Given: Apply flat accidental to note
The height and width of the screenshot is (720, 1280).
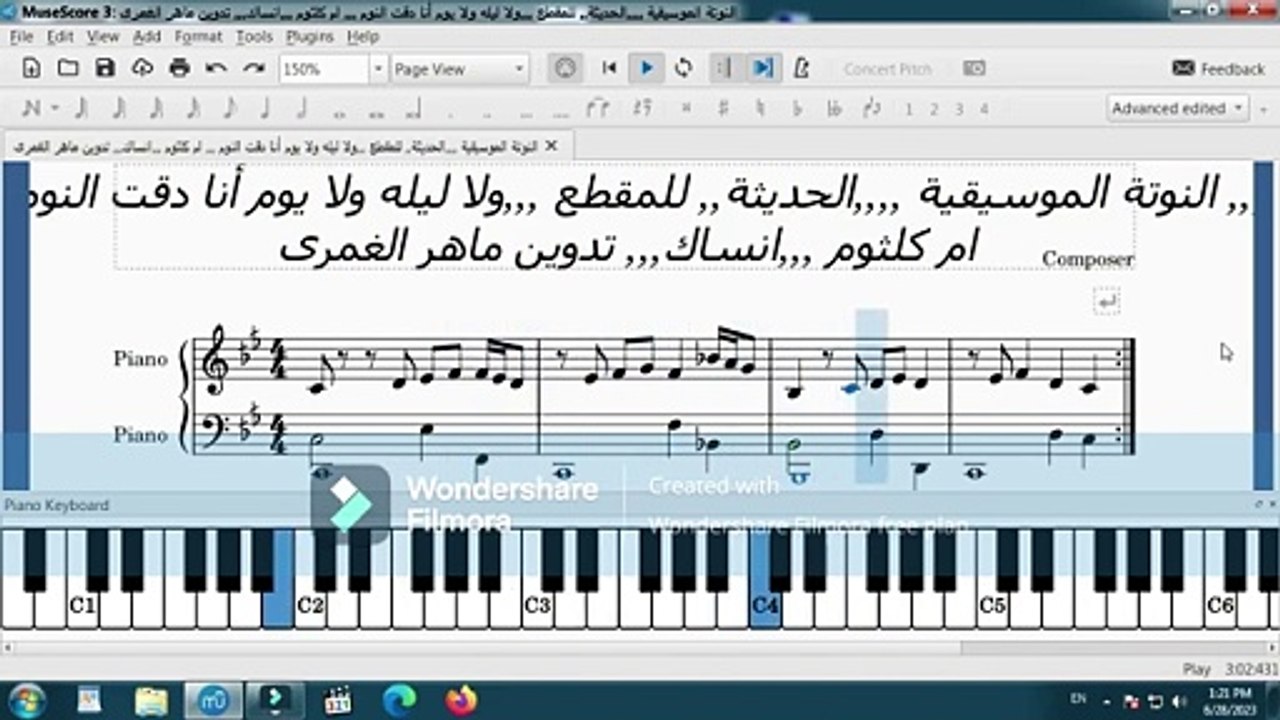Looking at the screenshot, I should 797,108.
